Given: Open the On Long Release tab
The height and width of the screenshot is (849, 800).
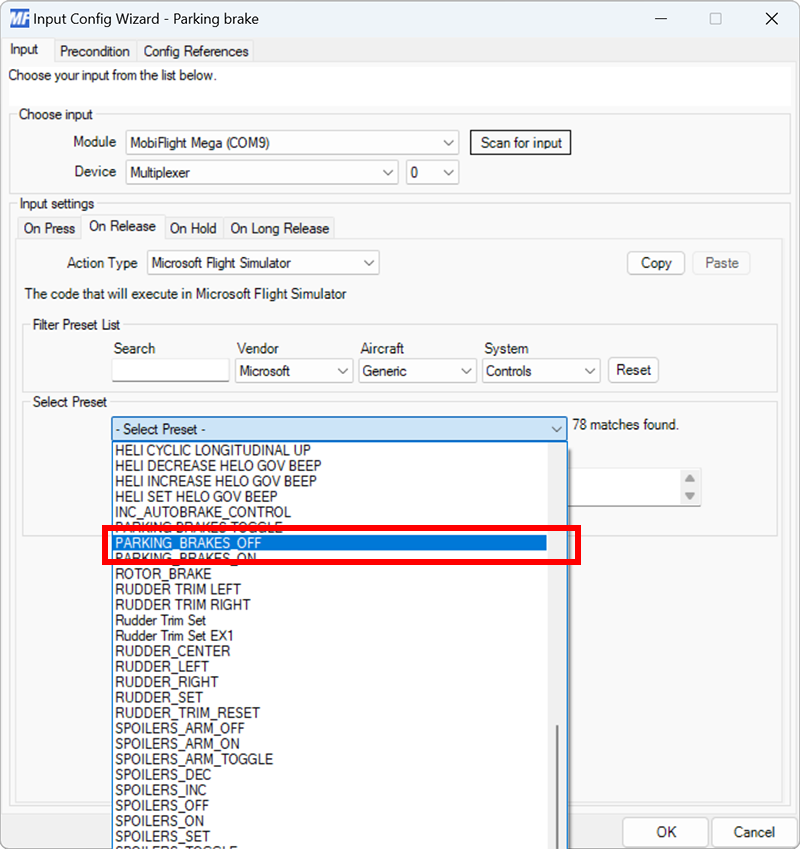Looking at the screenshot, I should [x=279, y=228].
